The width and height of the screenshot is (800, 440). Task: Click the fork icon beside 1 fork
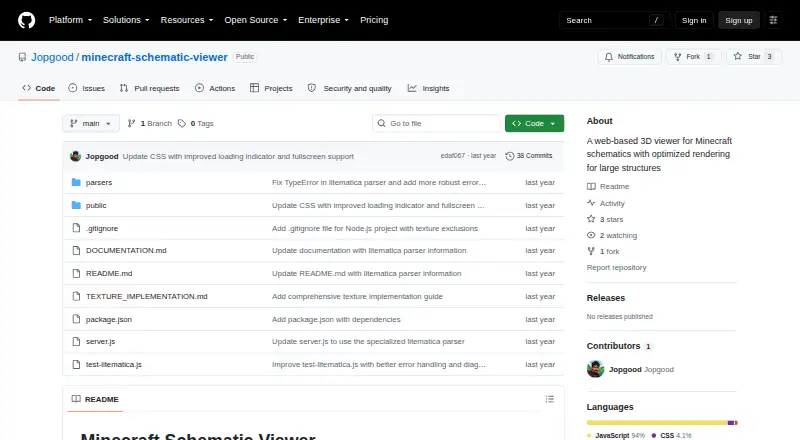point(591,251)
